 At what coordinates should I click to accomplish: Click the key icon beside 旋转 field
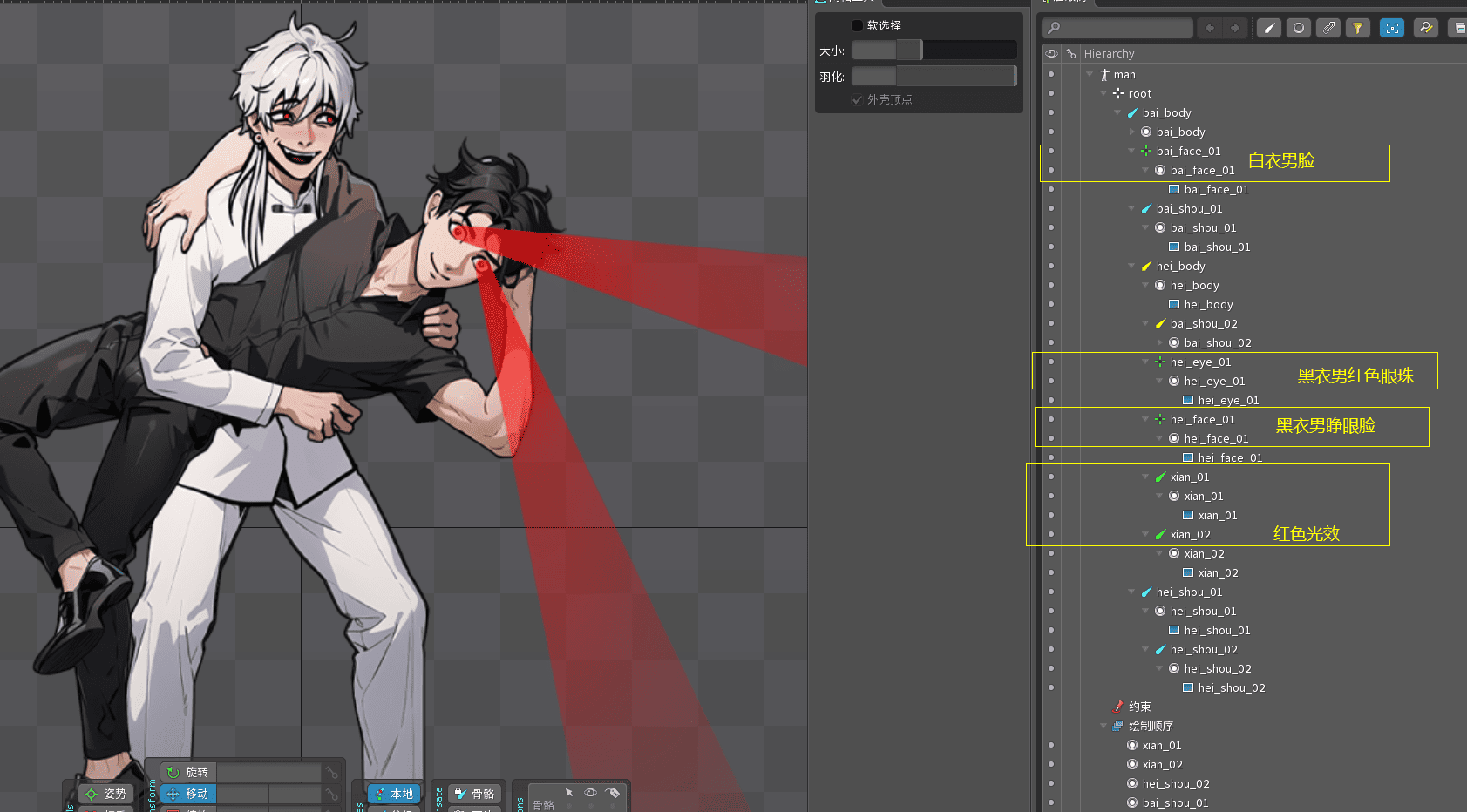tap(331, 773)
